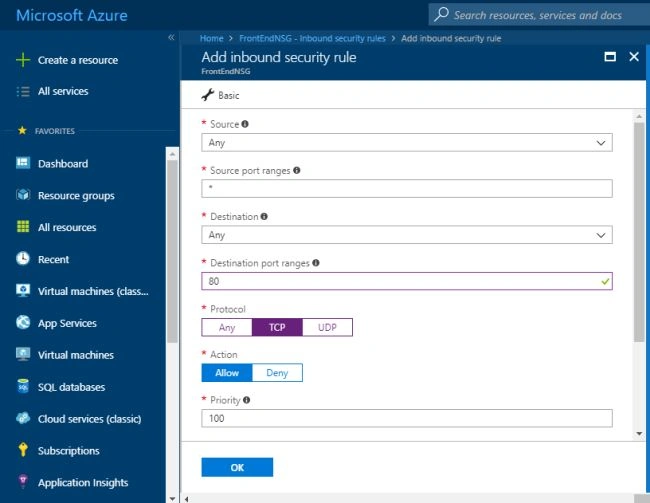Click sidebar scrollbar down arrow
Screen dimensions: 650x503
[x=172, y=498]
